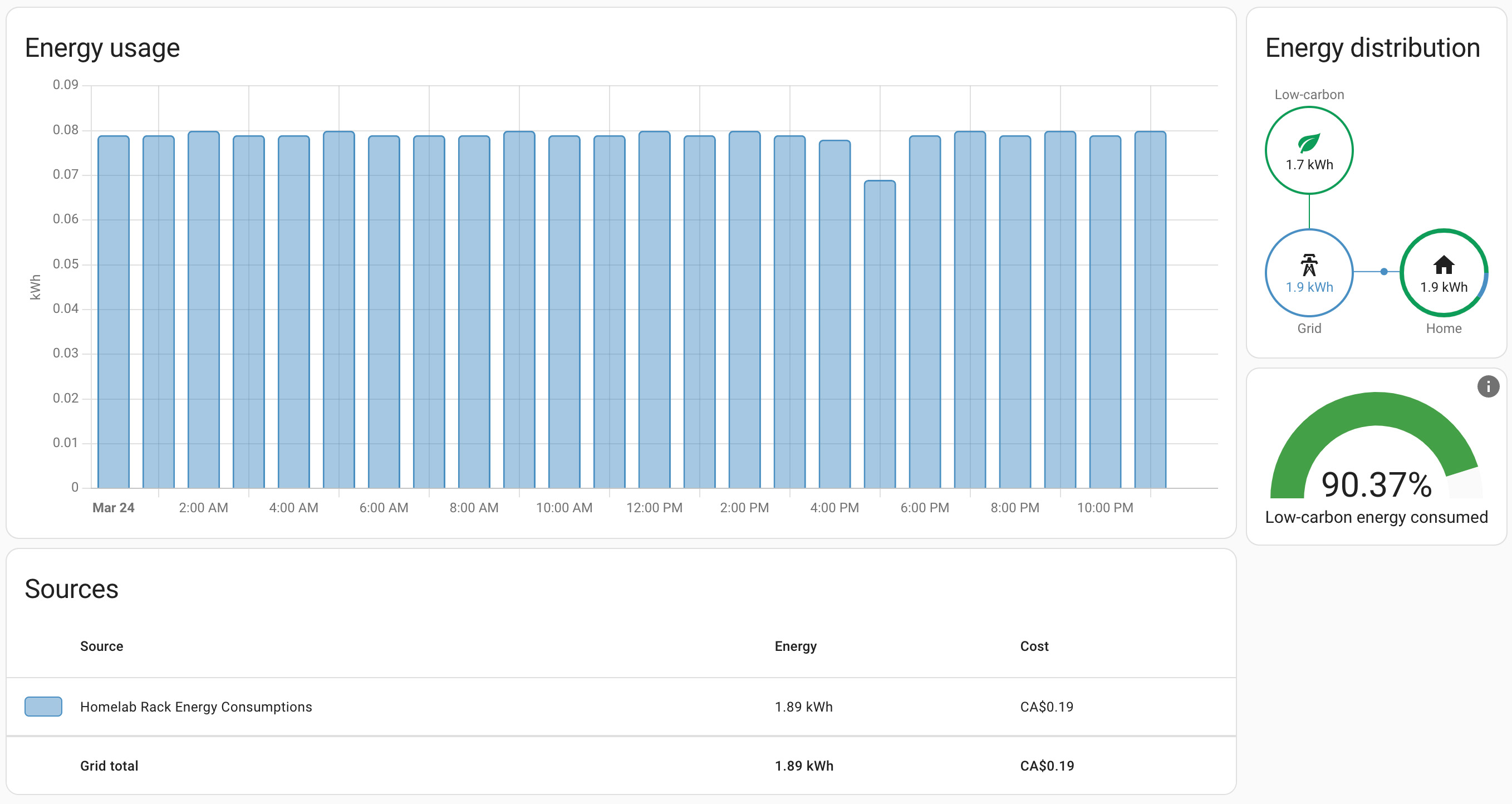Click the Source column header

[101, 646]
